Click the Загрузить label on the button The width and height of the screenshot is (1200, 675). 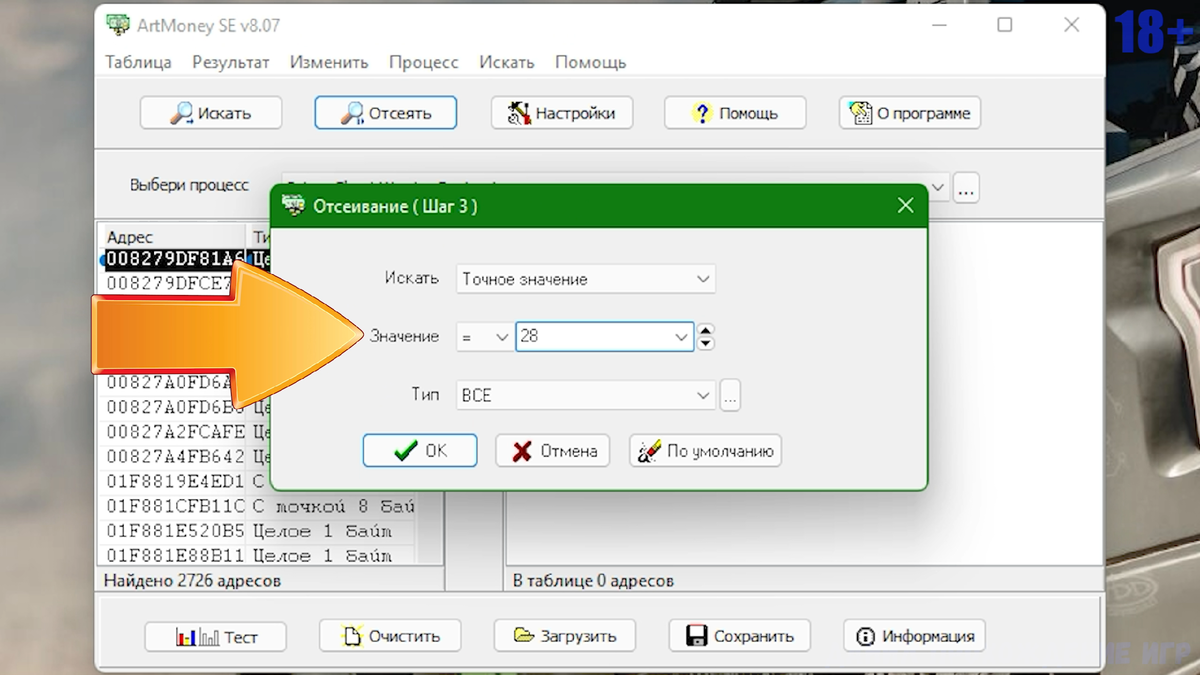point(579,636)
